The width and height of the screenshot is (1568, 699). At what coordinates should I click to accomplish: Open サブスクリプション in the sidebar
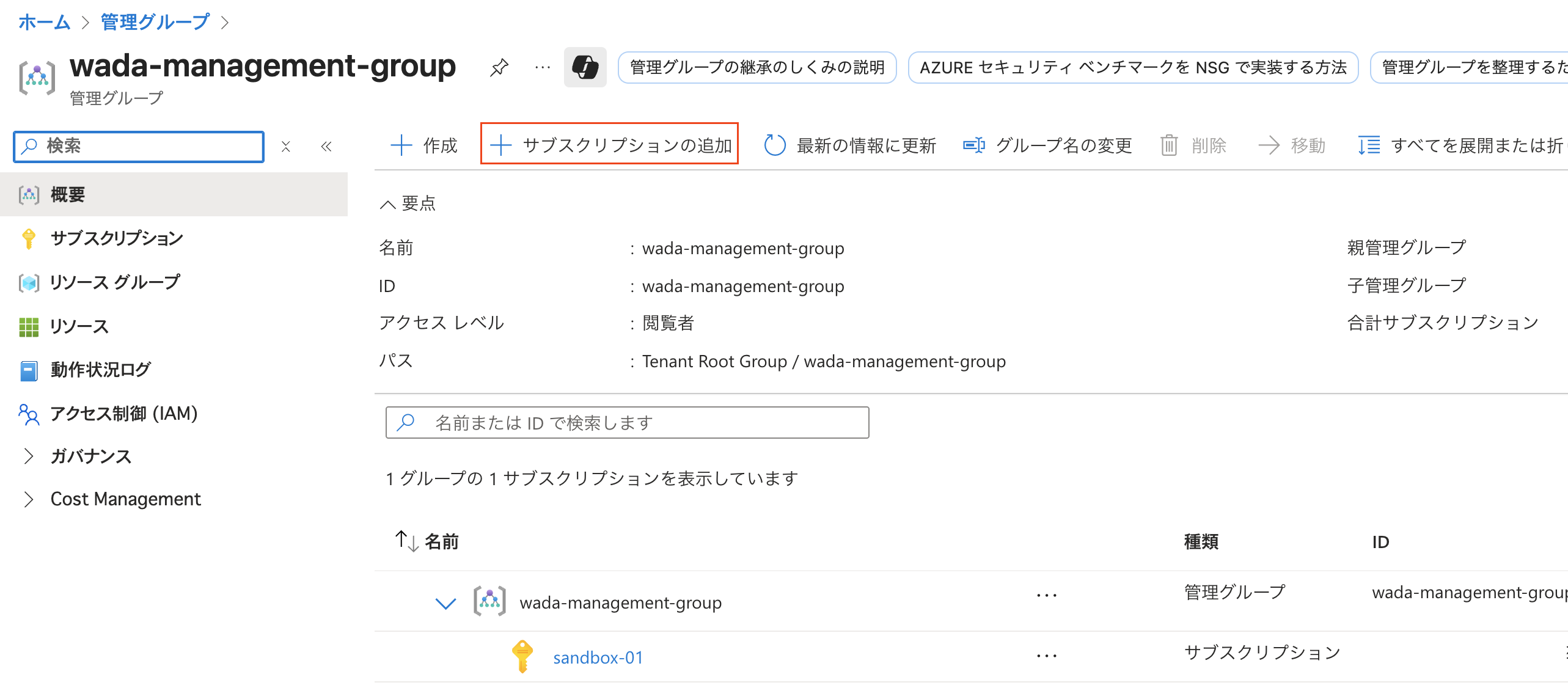point(174,238)
